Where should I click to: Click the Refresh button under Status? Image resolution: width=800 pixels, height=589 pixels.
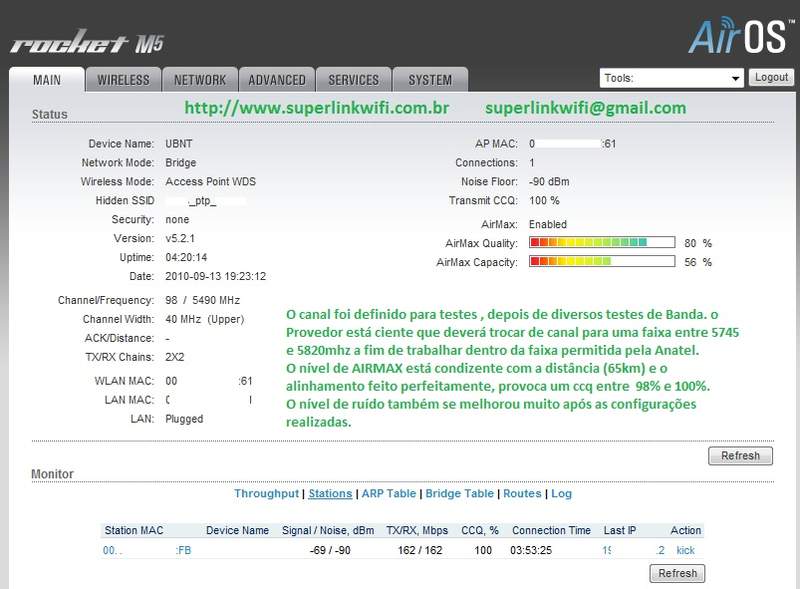pos(740,456)
